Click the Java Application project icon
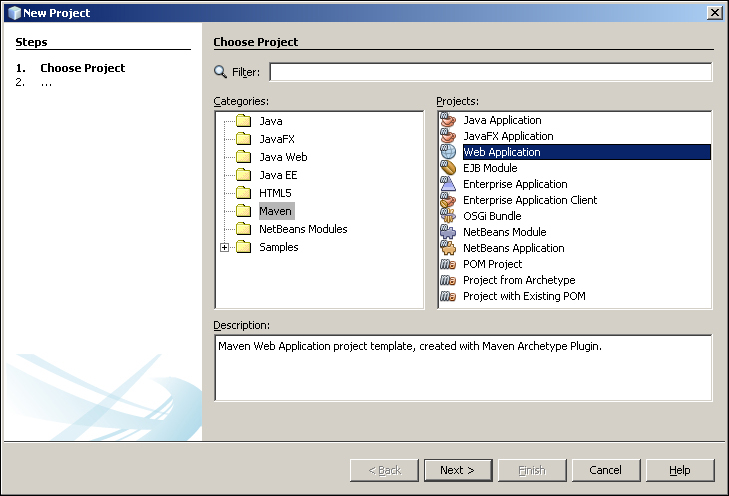729x496 pixels. (x=448, y=120)
